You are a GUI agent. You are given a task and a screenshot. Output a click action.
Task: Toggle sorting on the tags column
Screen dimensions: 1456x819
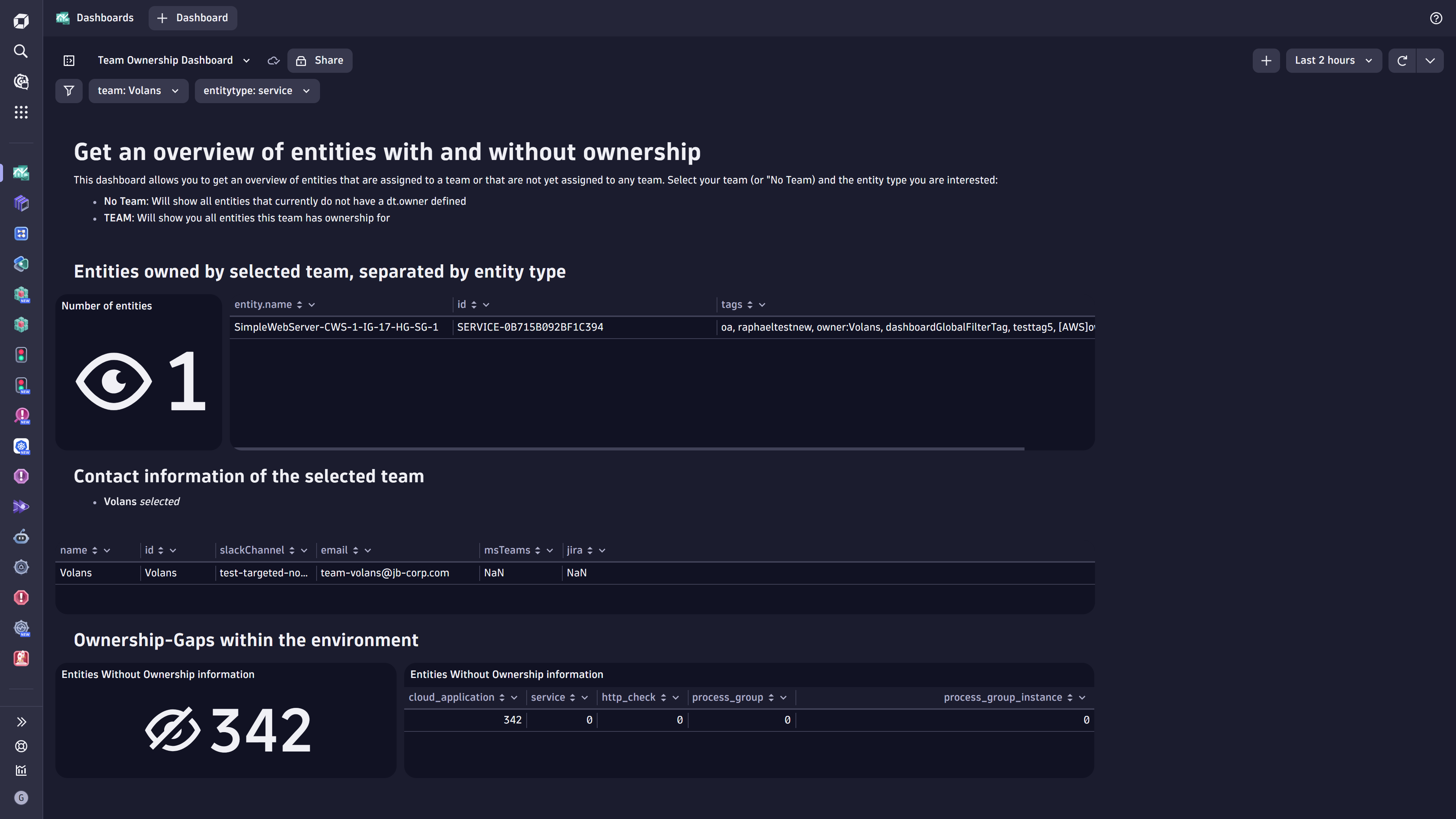click(x=751, y=304)
